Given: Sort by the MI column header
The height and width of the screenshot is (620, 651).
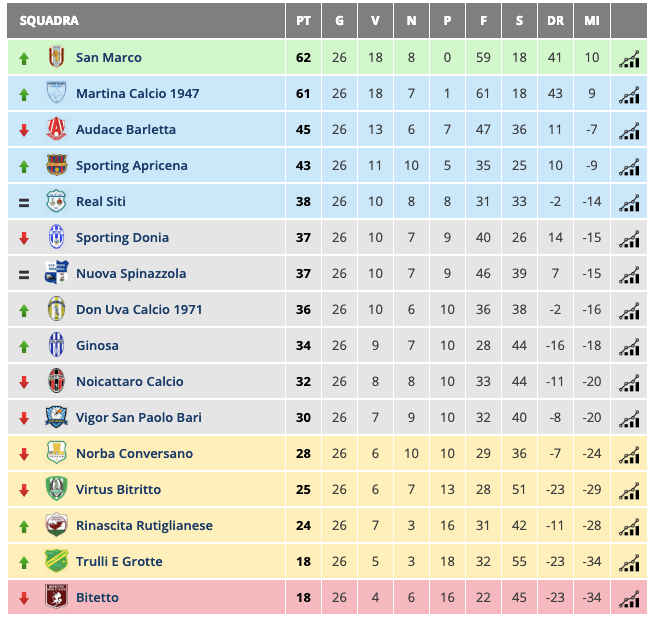Looking at the screenshot, I should click(592, 21).
